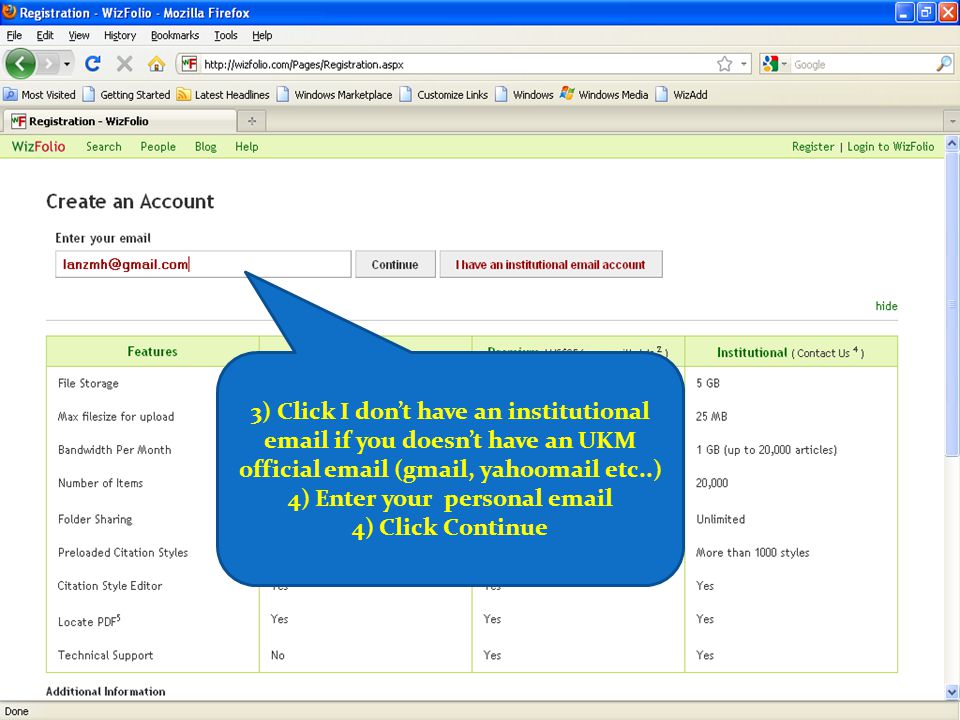This screenshot has height=720, width=960.
Task: Open the File menu
Action: [14, 36]
